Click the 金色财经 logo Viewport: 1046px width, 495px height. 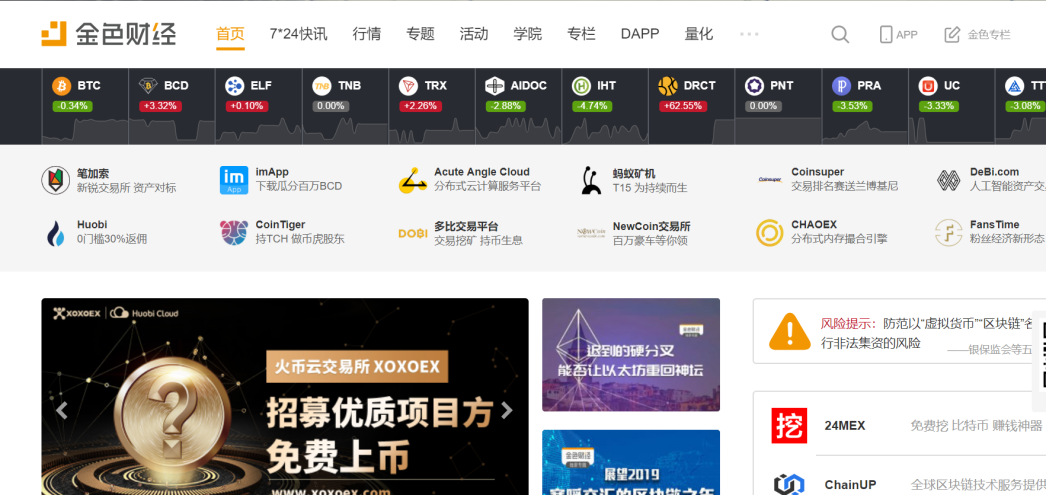click(x=108, y=33)
